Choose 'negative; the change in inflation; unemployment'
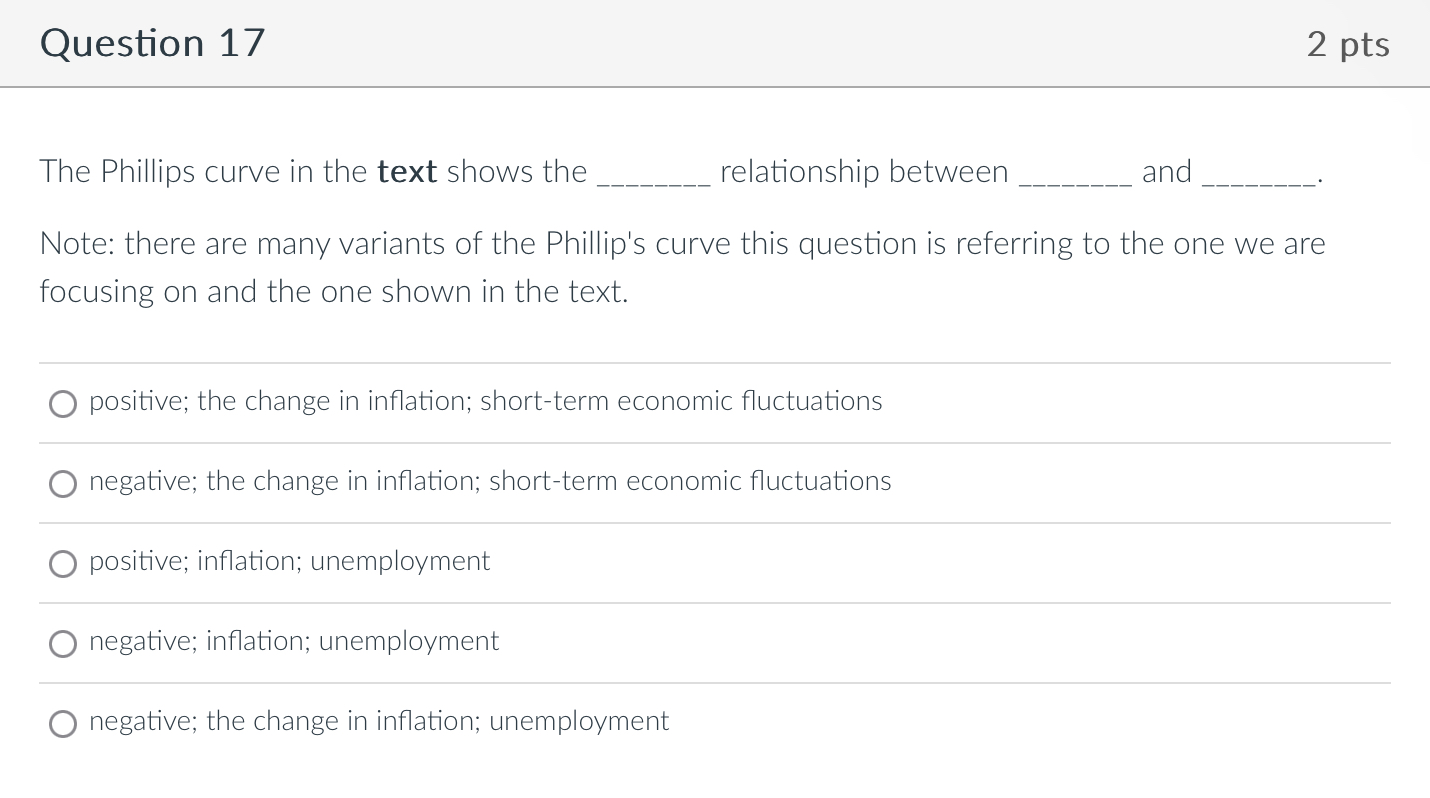This screenshot has height=798, width=1430. [x=63, y=723]
